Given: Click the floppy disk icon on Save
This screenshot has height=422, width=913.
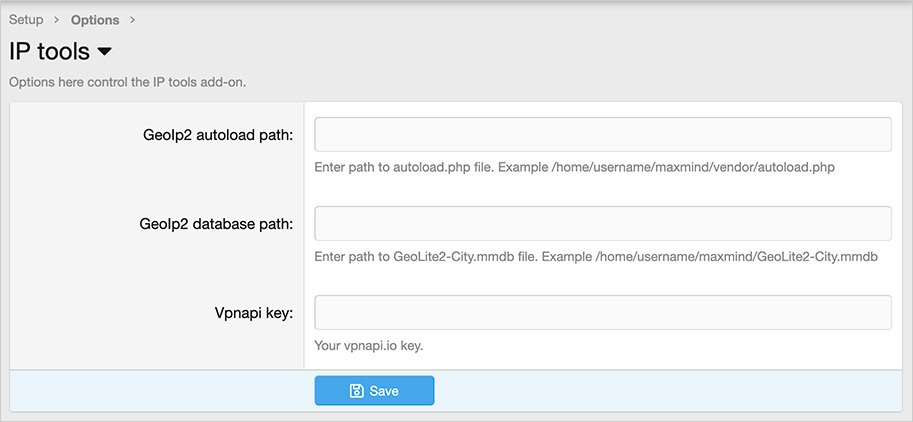Looking at the screenshot, I should coord(356,391).
